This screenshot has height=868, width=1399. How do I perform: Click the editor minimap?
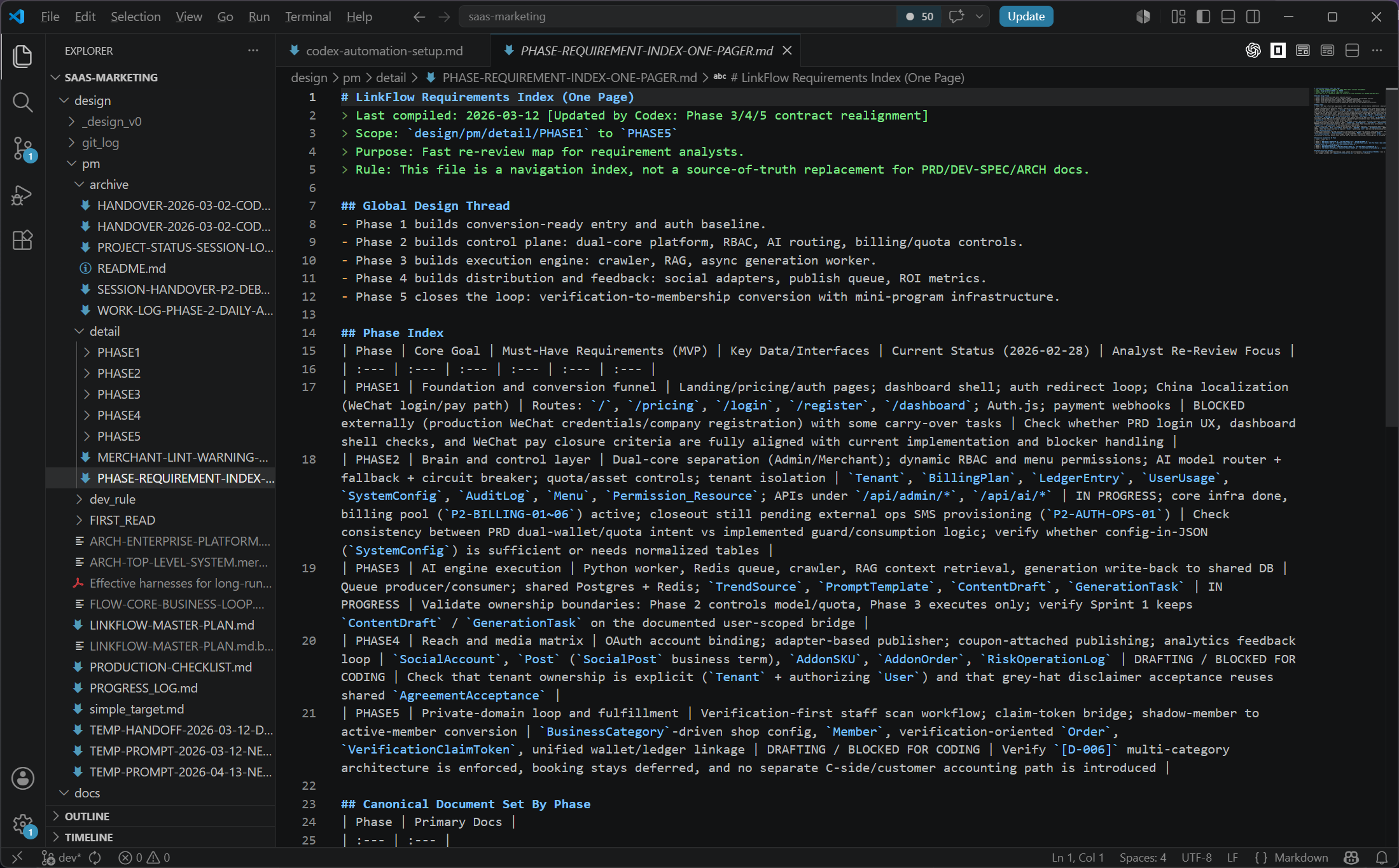pos(1349,121)
